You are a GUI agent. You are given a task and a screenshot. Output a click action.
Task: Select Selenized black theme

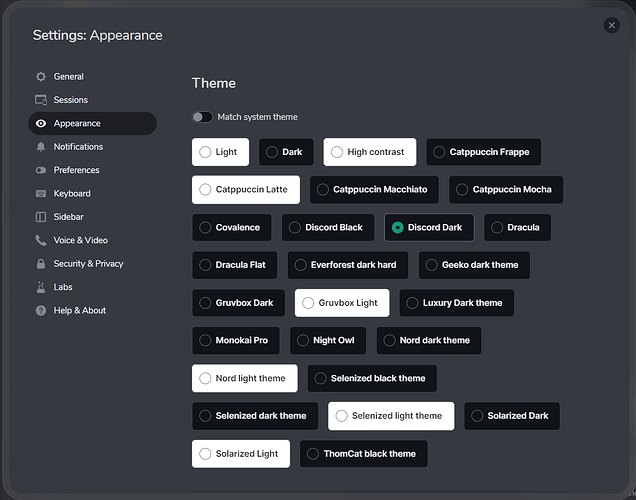click(x=372, y=378)
